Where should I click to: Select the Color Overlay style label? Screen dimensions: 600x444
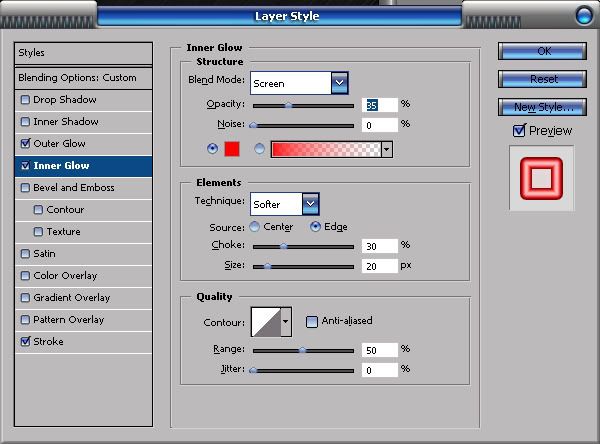point(65,276)
